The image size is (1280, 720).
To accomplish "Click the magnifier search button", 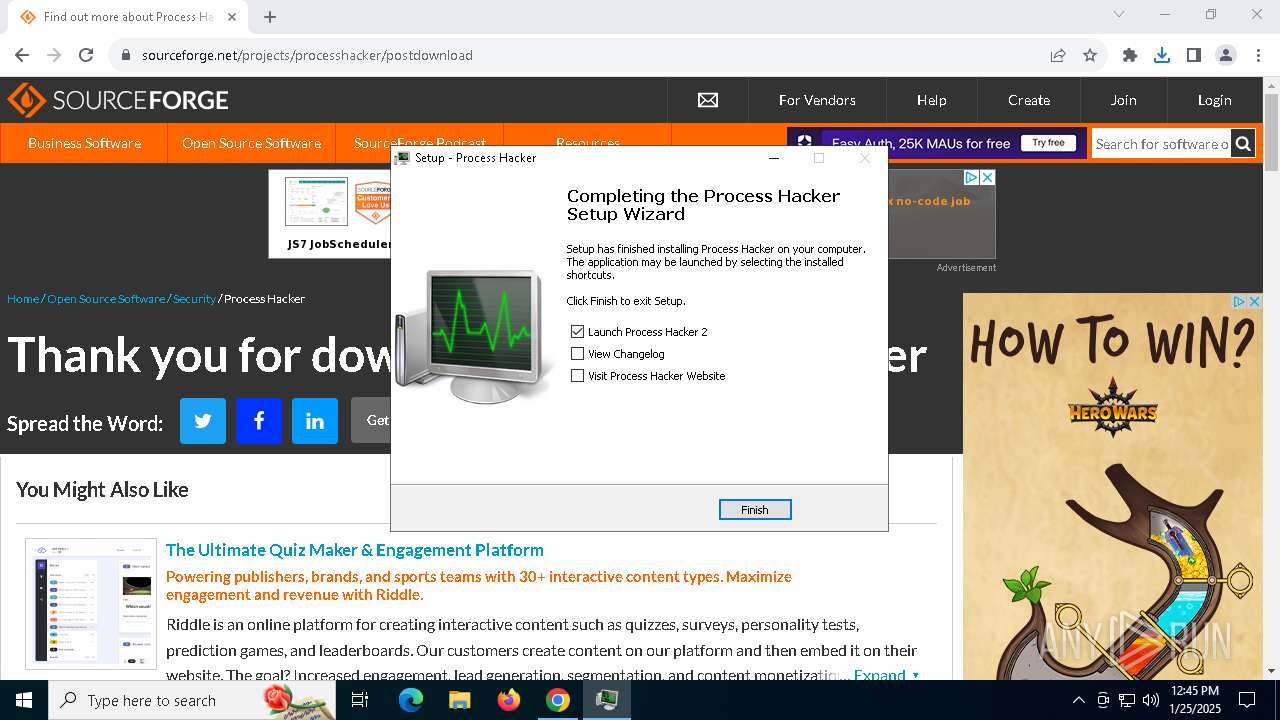I will coord(1243,144).
